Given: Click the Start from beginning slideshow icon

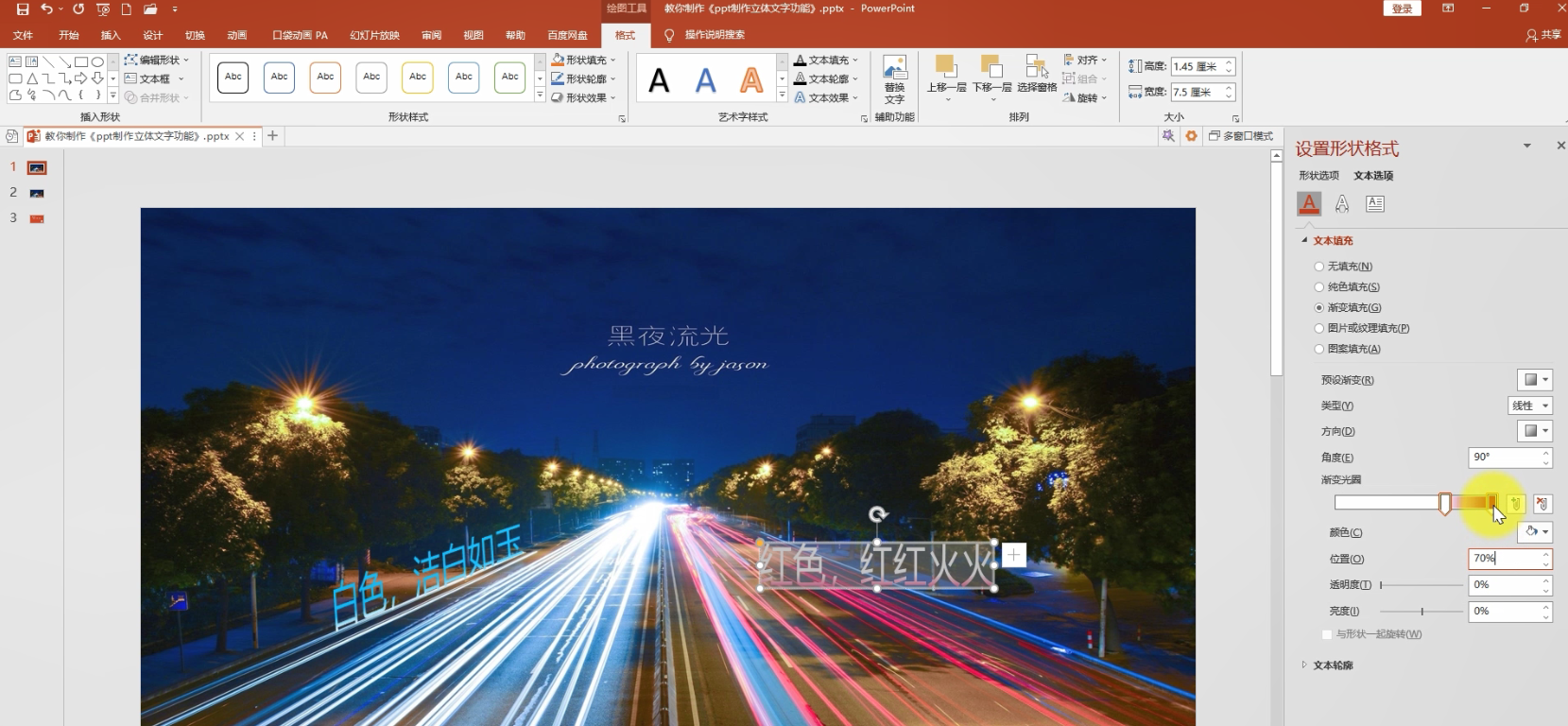Looking at the screenshot, I should (x=103, y=9).
